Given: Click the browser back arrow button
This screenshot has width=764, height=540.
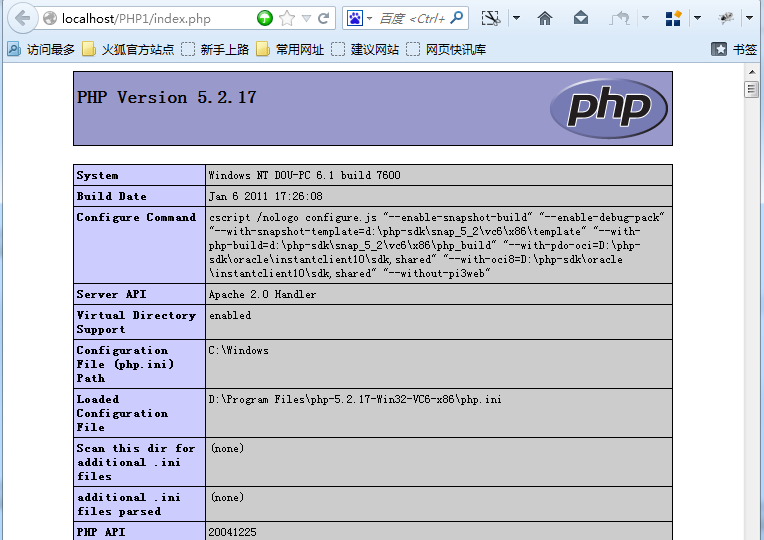Looking at the screenshot, I should (x=22, y=19).
